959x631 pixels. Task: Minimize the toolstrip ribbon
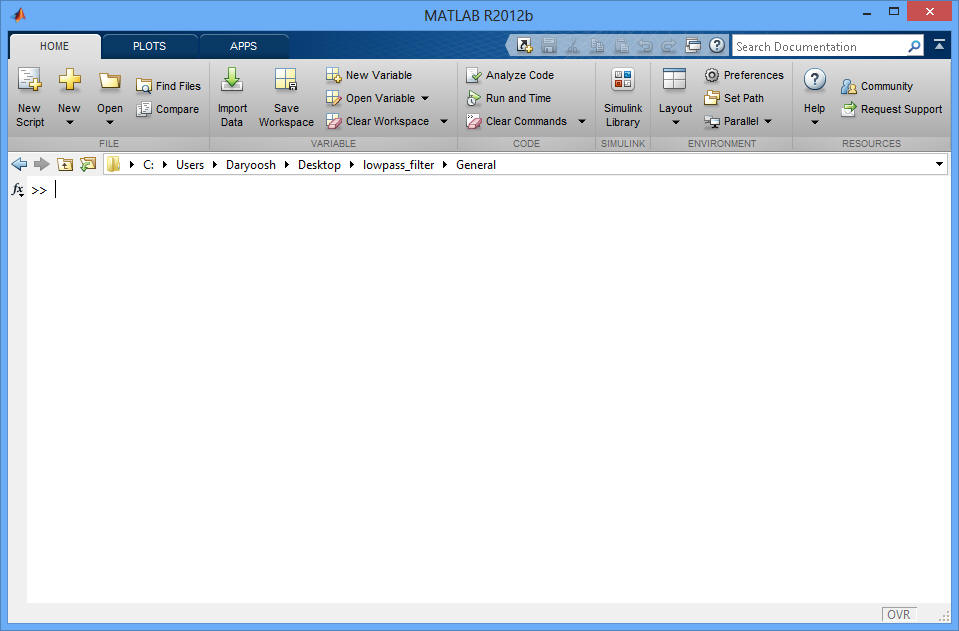click(x=939, y=45)
